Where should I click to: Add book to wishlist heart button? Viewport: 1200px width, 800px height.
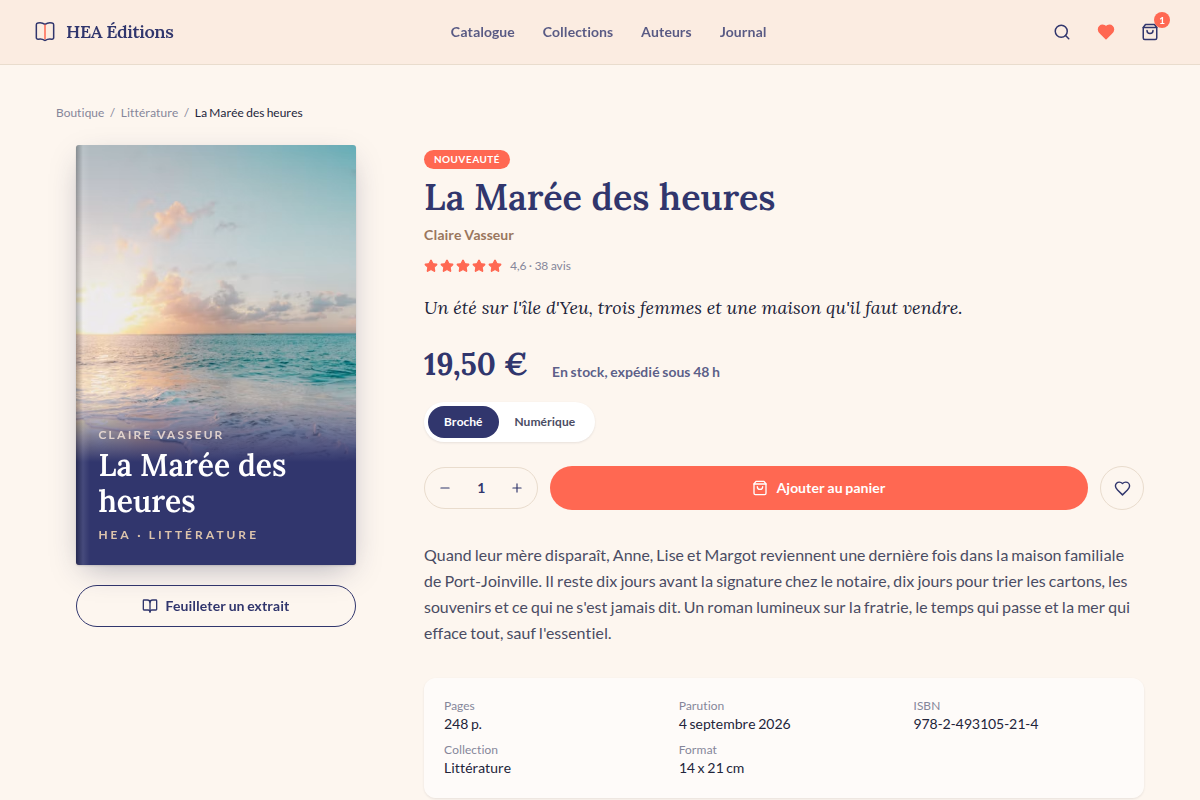(x=1122, y=488)
